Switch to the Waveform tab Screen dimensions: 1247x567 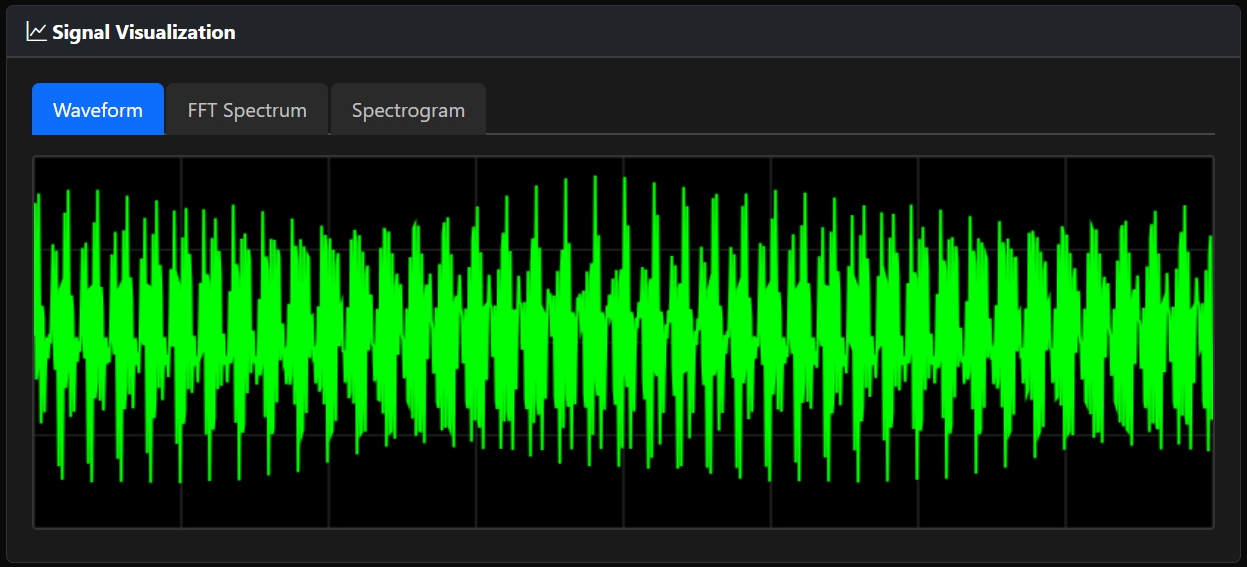pos(98,109)
